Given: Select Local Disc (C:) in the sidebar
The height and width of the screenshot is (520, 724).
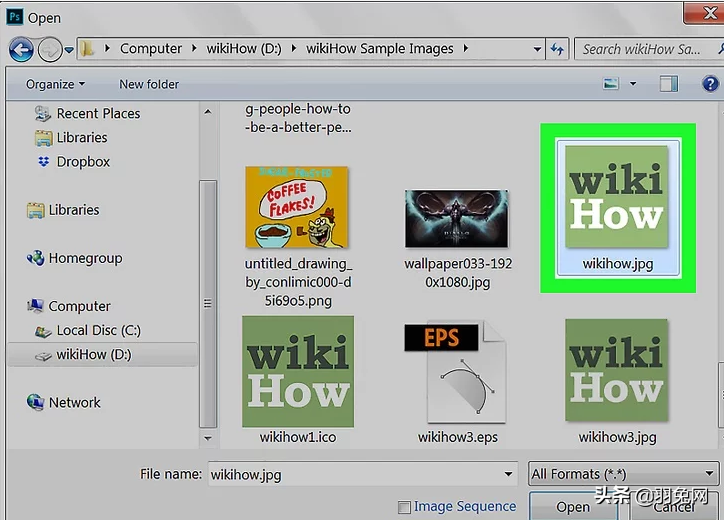Looking at the screenshot, I should [98, 330].
